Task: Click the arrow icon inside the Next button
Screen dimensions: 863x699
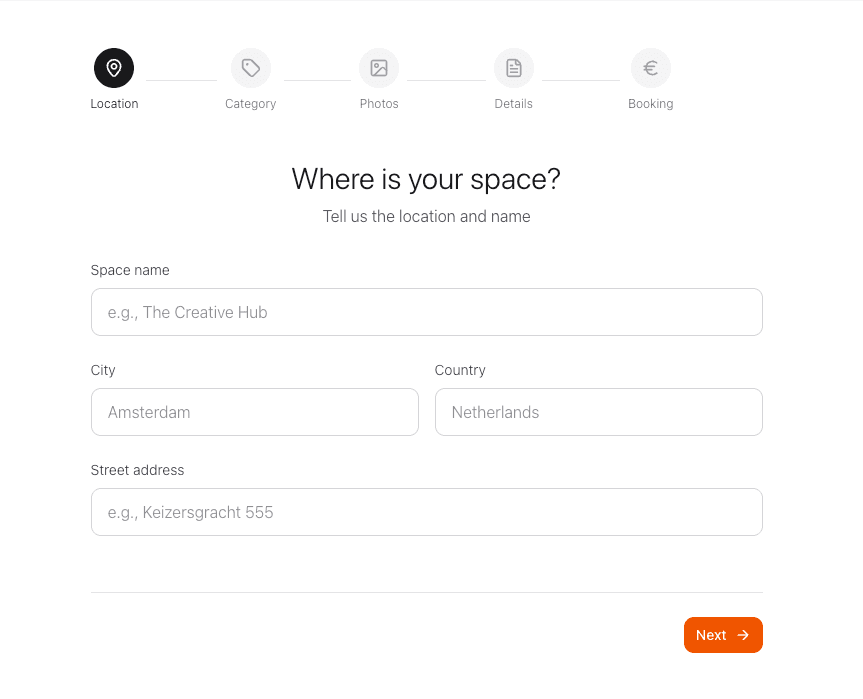Action: pyautogui.click(x=741, y=635)
